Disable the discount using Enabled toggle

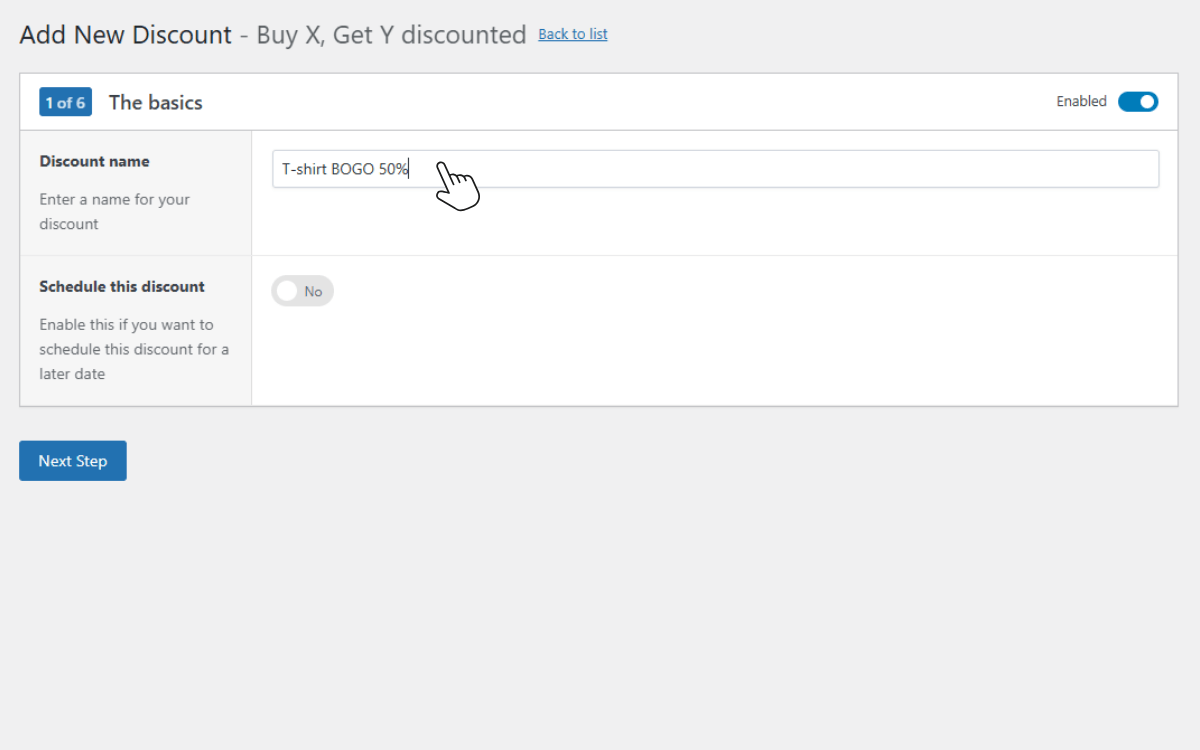(1137, 101)
